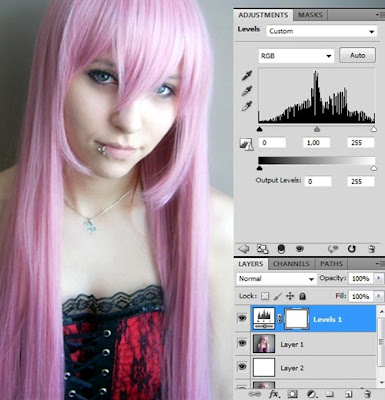Click the lock transparent pixels icon
The image size is (385, 400).
265,296
